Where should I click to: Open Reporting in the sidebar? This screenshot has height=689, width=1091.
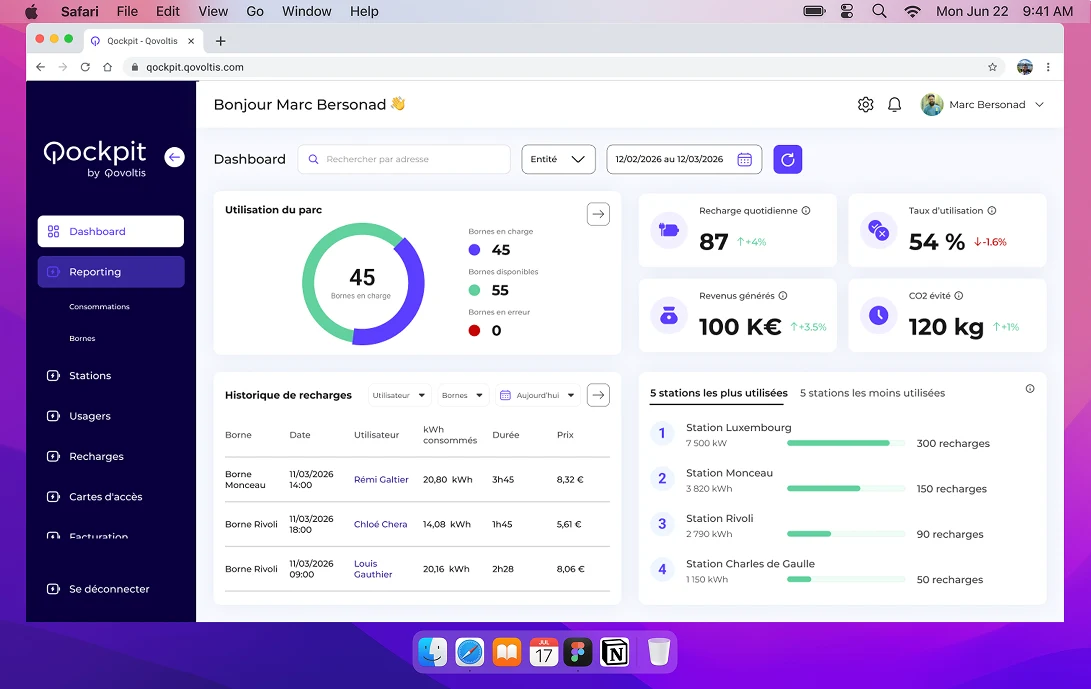point(111,272)
